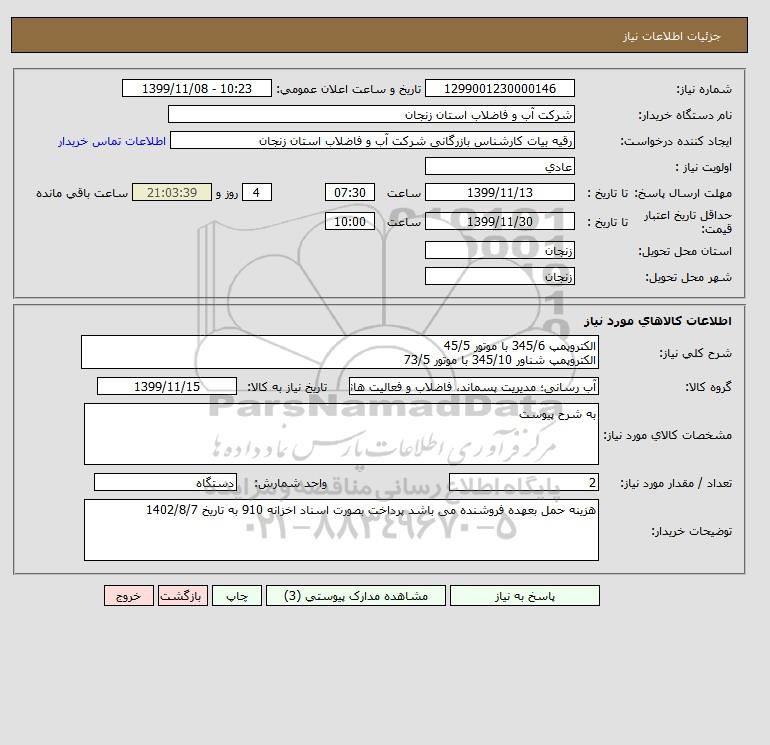Click the priority field 'عادي'
The height and width of the screenshot is (745, 770).
(499, 166)
